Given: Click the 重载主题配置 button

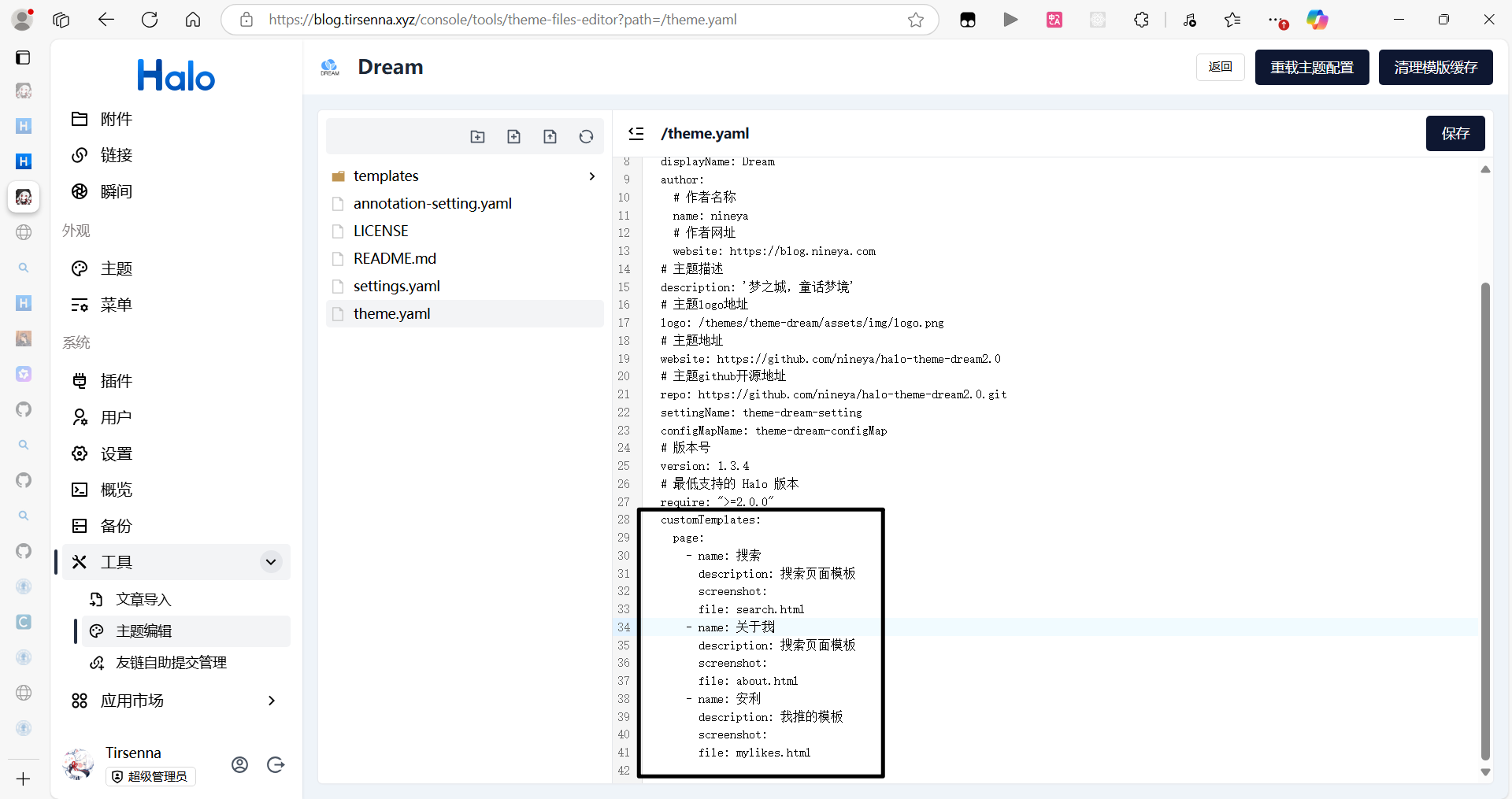Looking at the screenshot, I should point(1311,68).
